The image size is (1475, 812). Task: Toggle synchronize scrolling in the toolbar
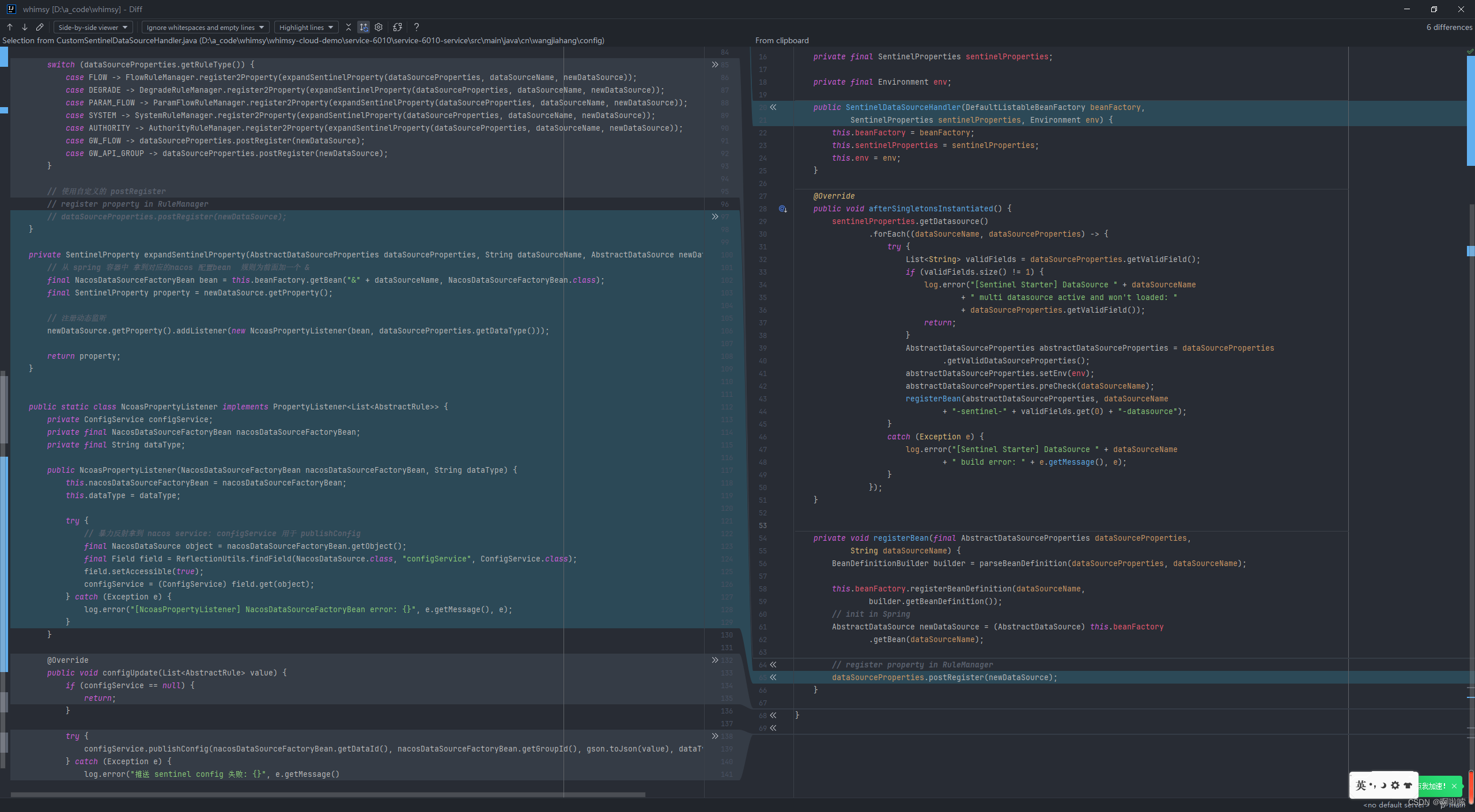click(363, 27)
